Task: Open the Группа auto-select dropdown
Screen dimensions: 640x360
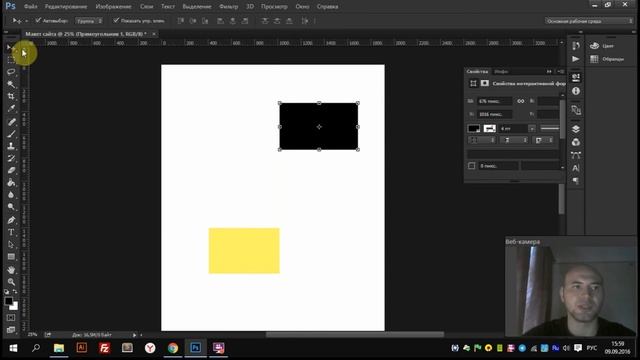Action: pyautogui.click(x=89, y=21)
